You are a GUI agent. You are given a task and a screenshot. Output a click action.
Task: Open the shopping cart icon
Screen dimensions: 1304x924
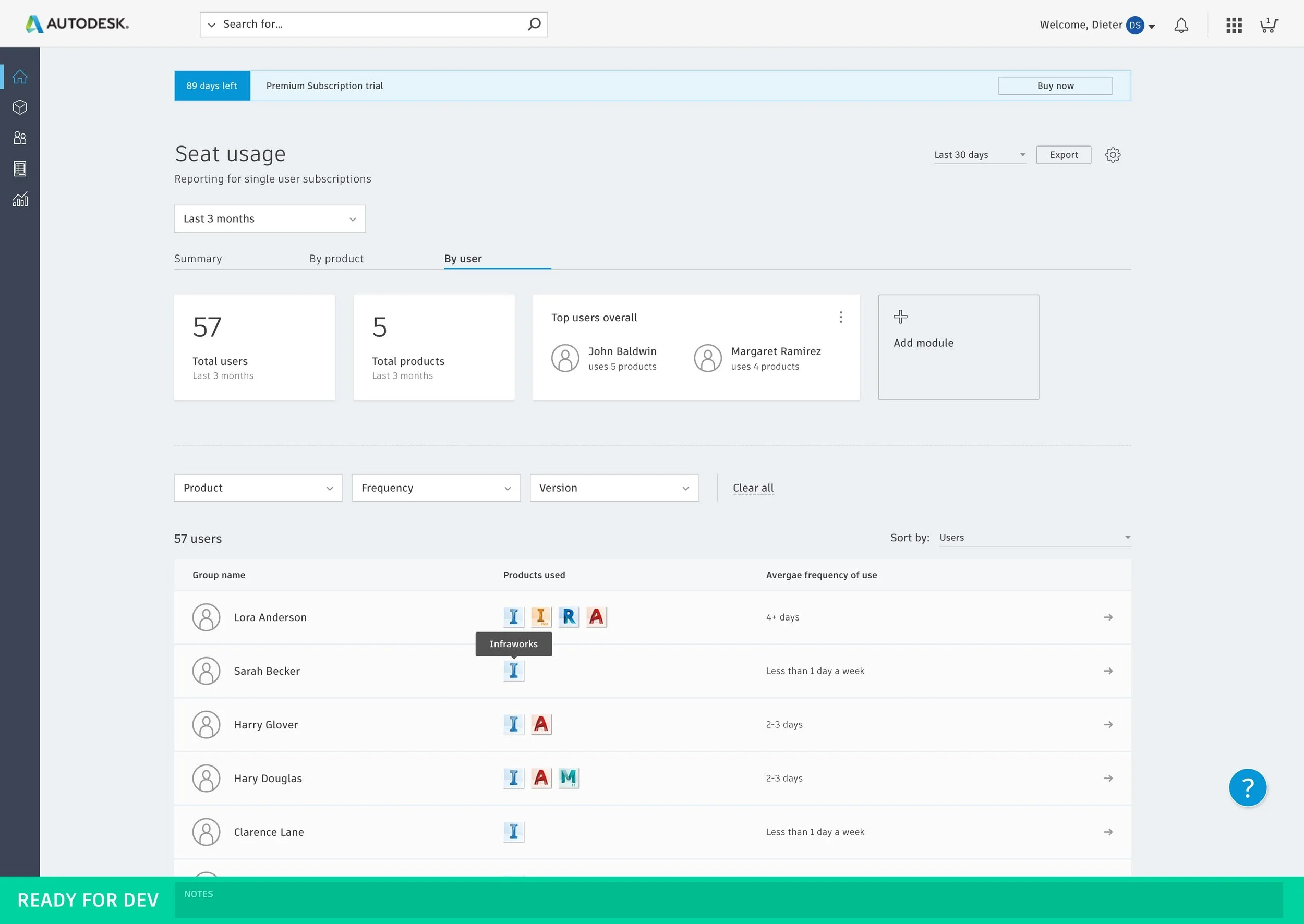1268,25
